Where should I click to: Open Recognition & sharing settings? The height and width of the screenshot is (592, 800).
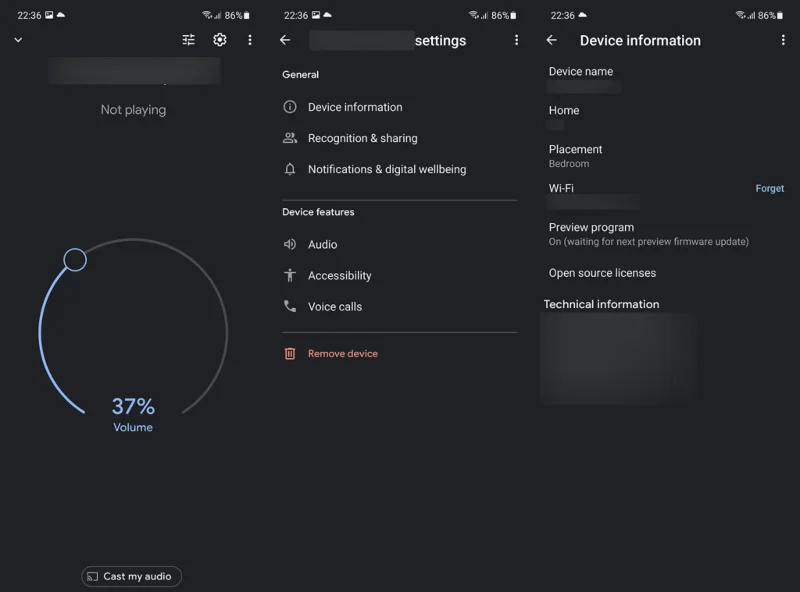point(399,138)
